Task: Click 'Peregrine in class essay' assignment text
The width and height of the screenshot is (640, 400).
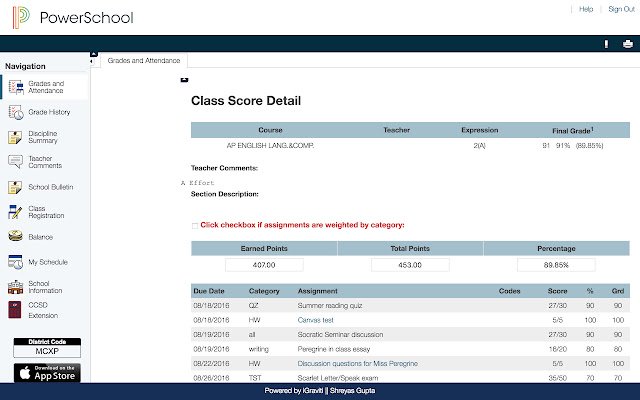Action: (334, 349)
